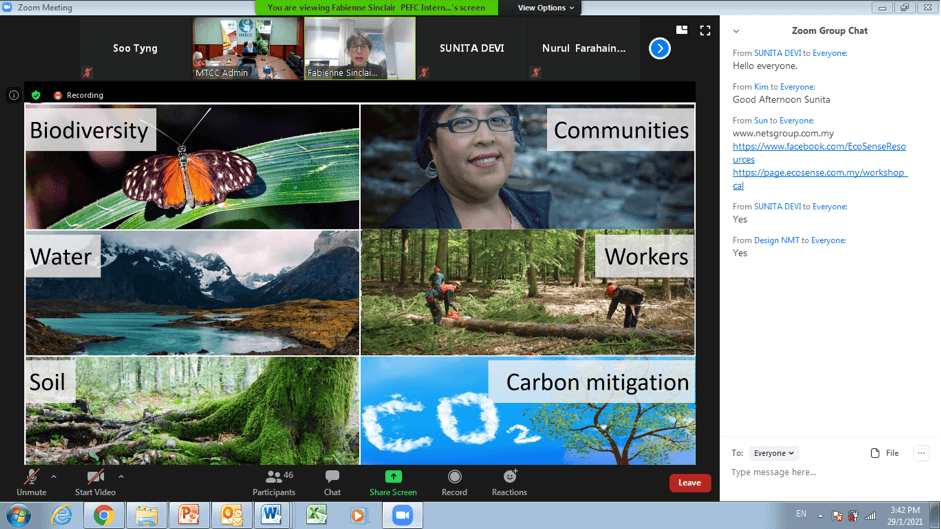
Task: Expand the View Options dropdown
Action: [546, 8]
